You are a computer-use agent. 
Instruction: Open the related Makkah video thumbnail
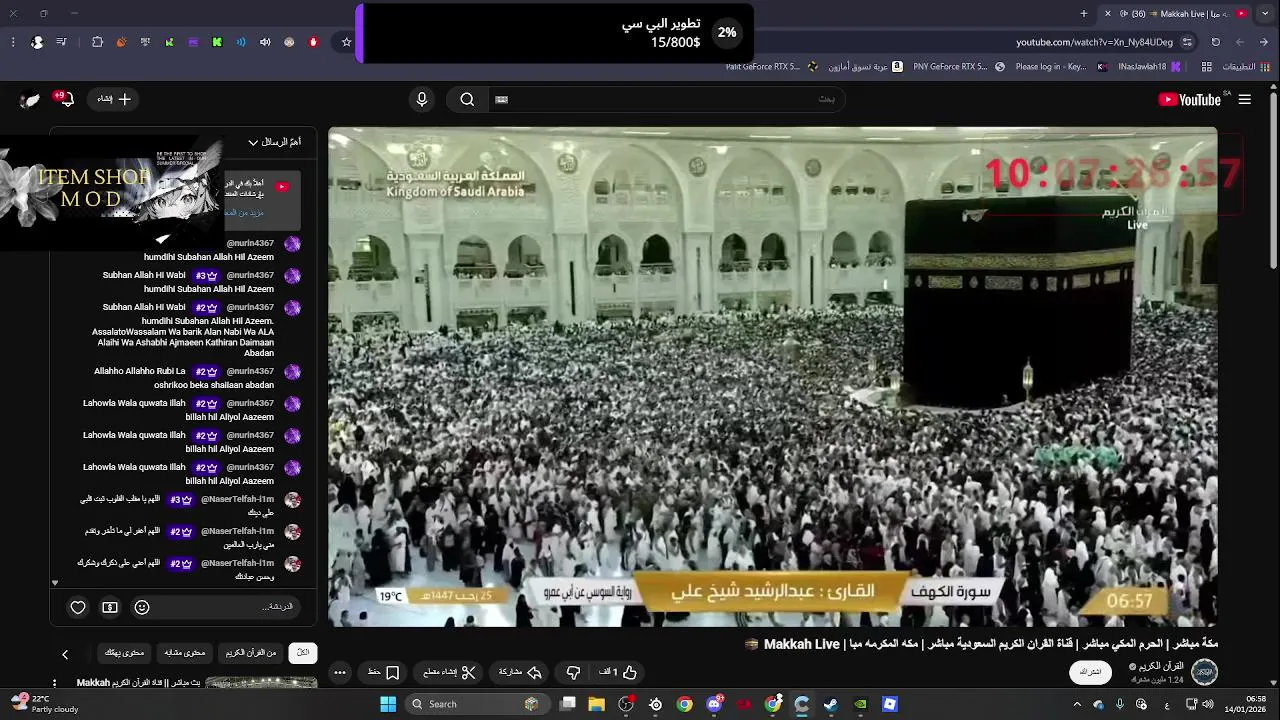(261, 683)
